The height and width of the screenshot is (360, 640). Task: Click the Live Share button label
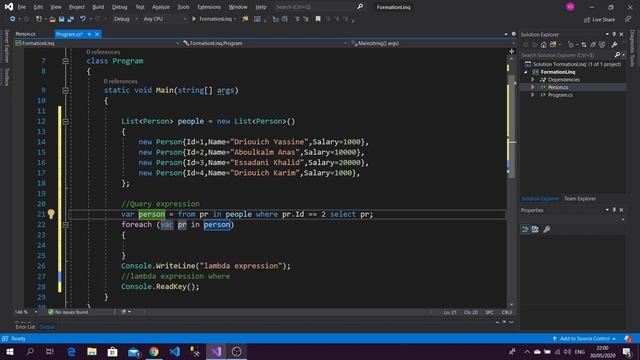tap(603, 20)
